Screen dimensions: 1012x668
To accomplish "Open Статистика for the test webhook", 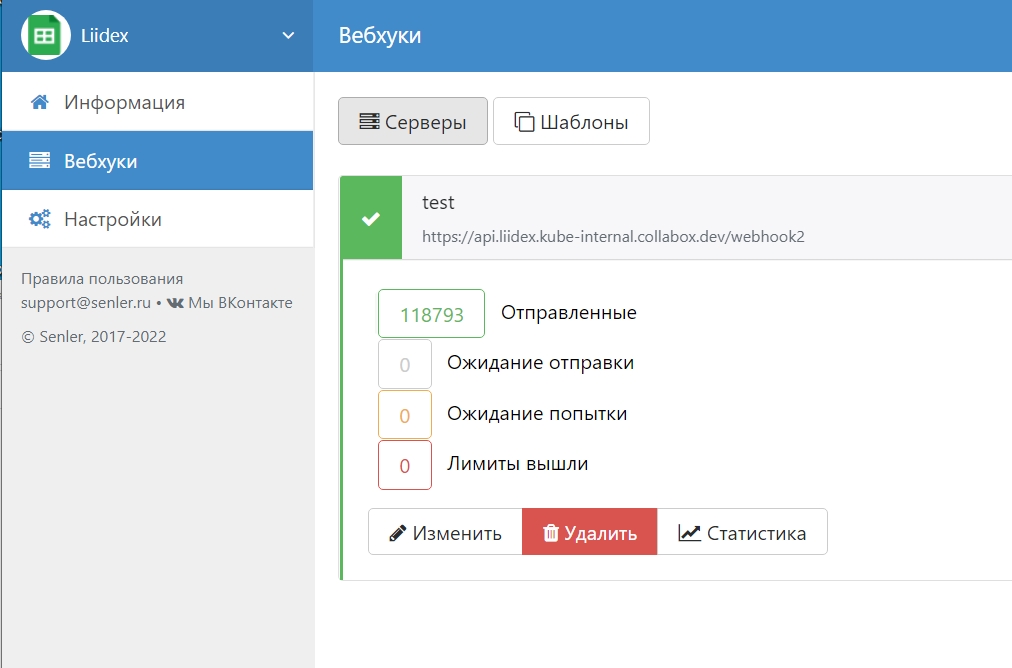I will click(742, 532).
